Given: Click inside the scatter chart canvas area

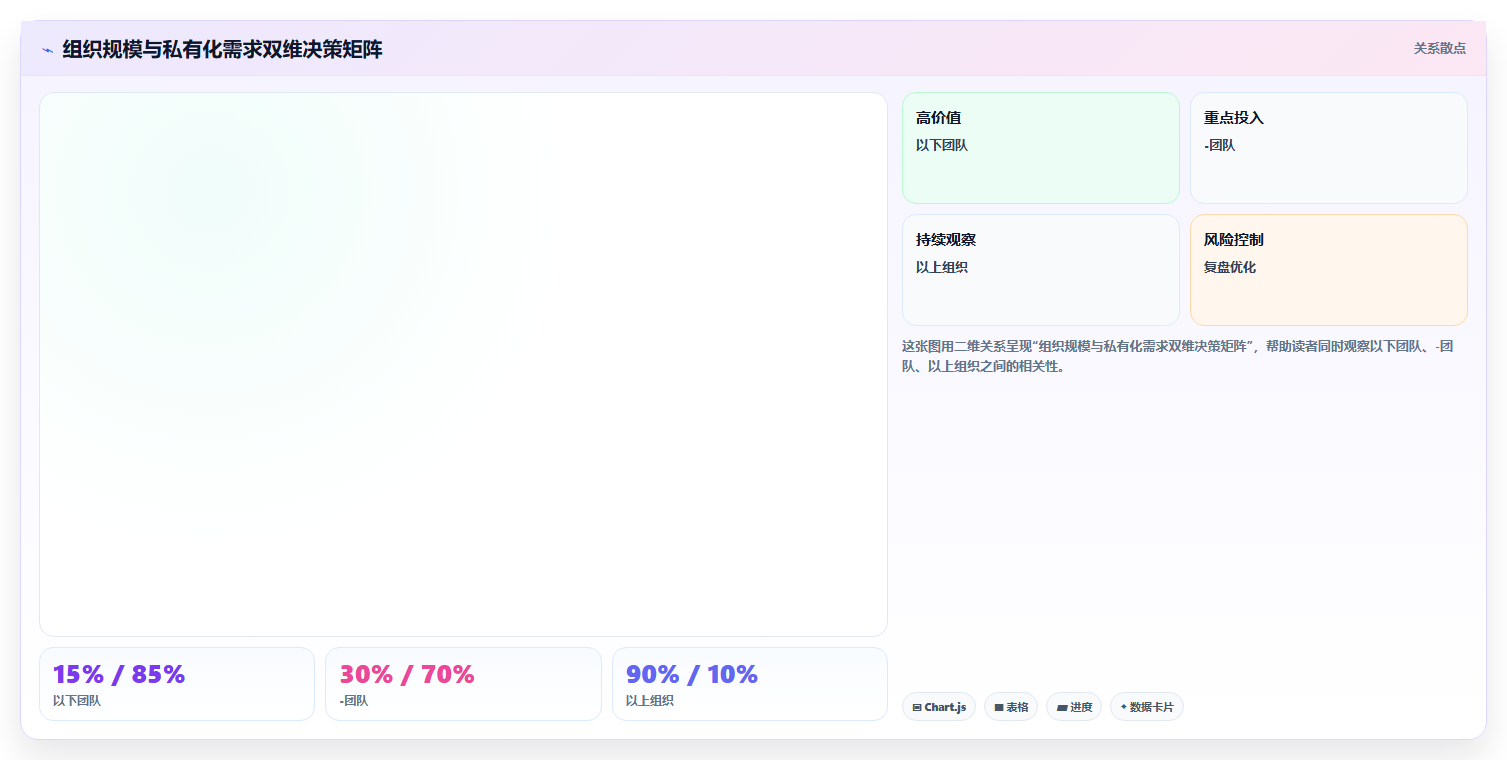Looking at the screenshot, I should click(x=463, y=364).
